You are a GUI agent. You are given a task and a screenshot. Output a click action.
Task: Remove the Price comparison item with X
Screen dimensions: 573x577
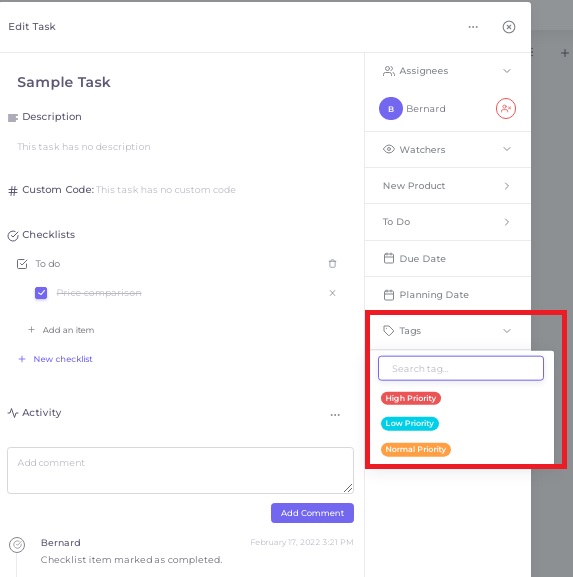(332, 293)
